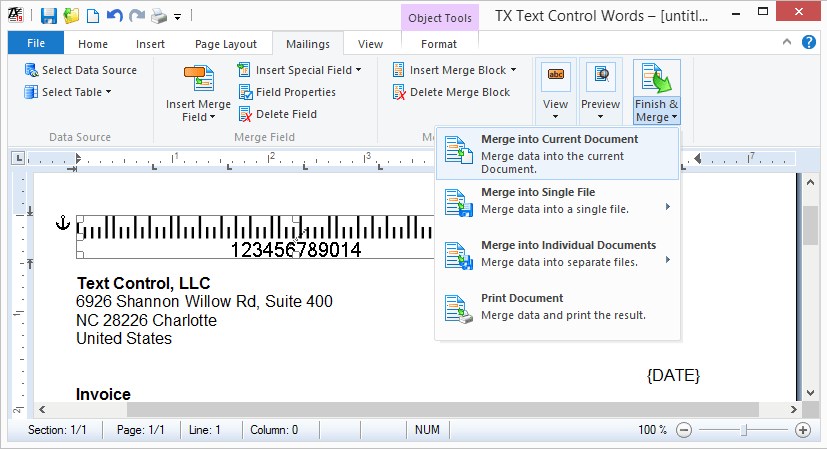Image resolution: width=827 pixels, height=449 pixels.
Task: Click the Text Control, LLC heading text
Action: tap(143, 283)
